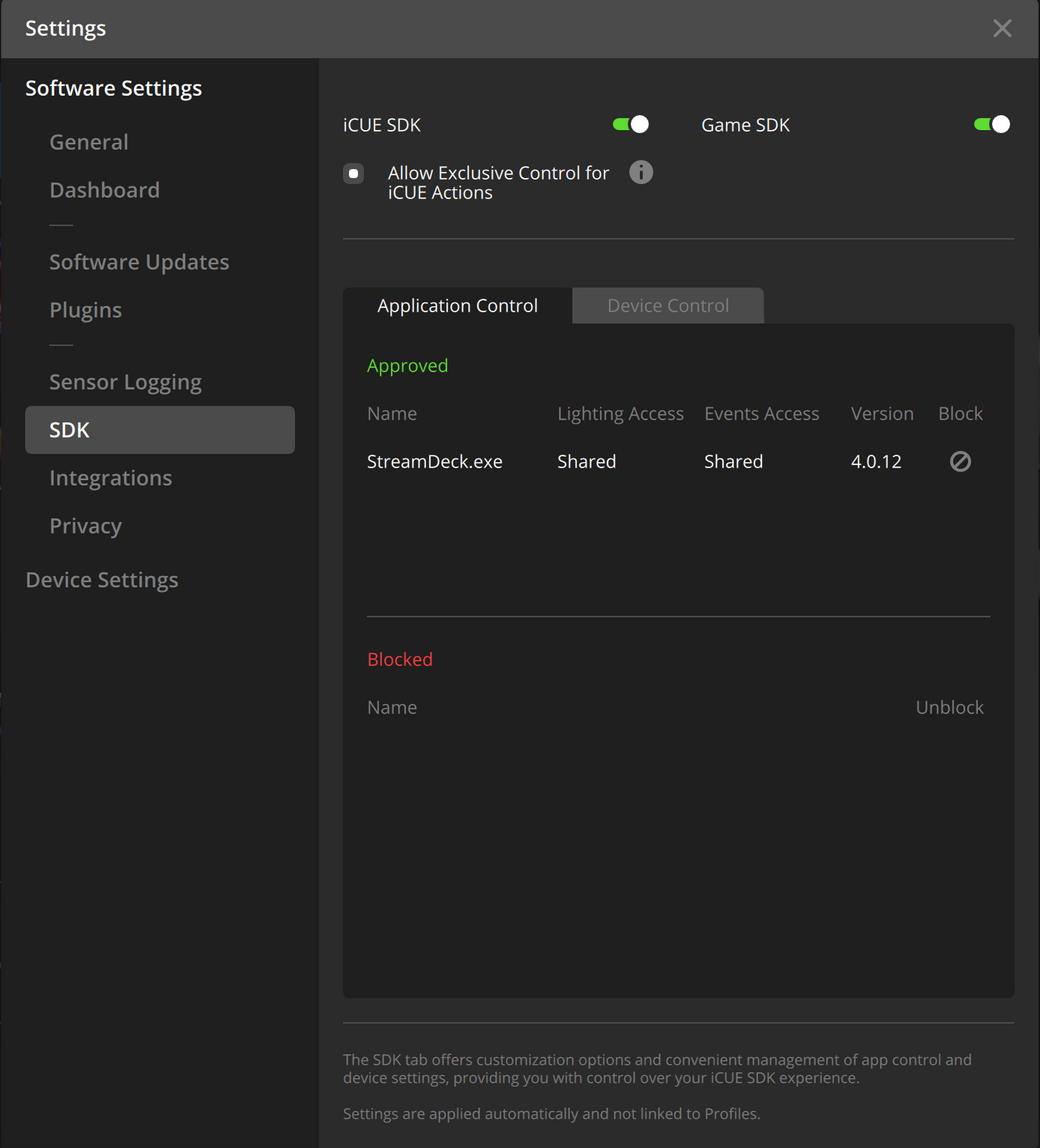Click the SDK sidebar item
1040x1148 pixels.
click(x=160, y=430)
